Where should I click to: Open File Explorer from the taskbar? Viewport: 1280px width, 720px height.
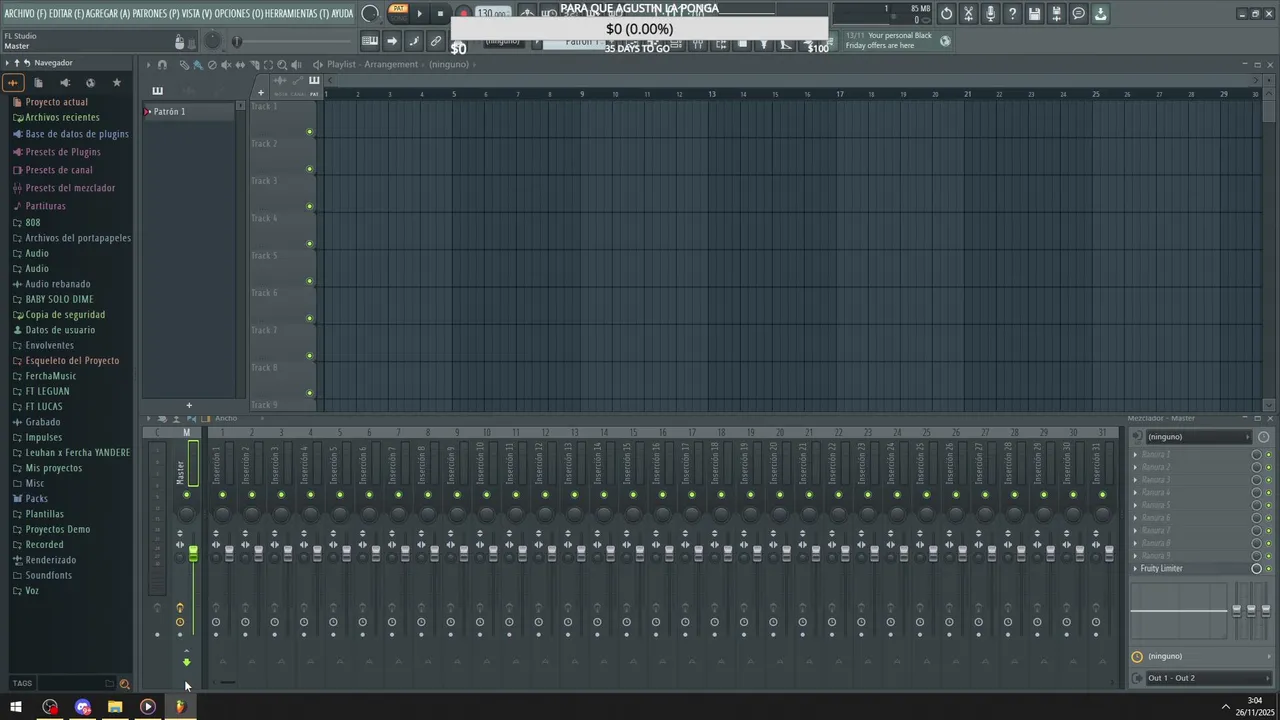[x=115, y=707]
